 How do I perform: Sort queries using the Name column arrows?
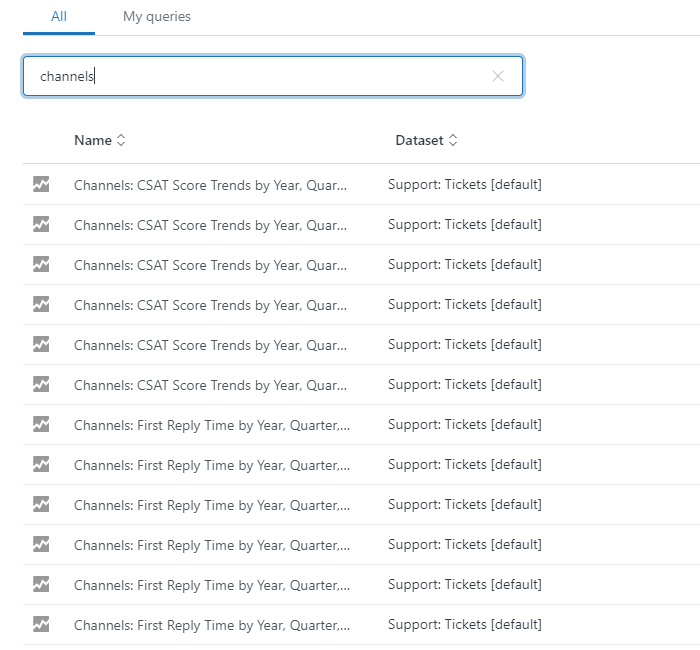click(122, 141)
